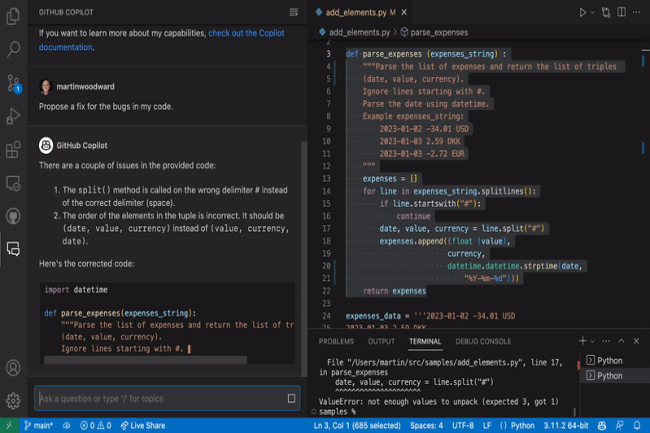Image resolution: width=650 pixels, height=433 pixels.
Task: Click 'Propose a fix for the bugs' message
Action: [106, 106]
